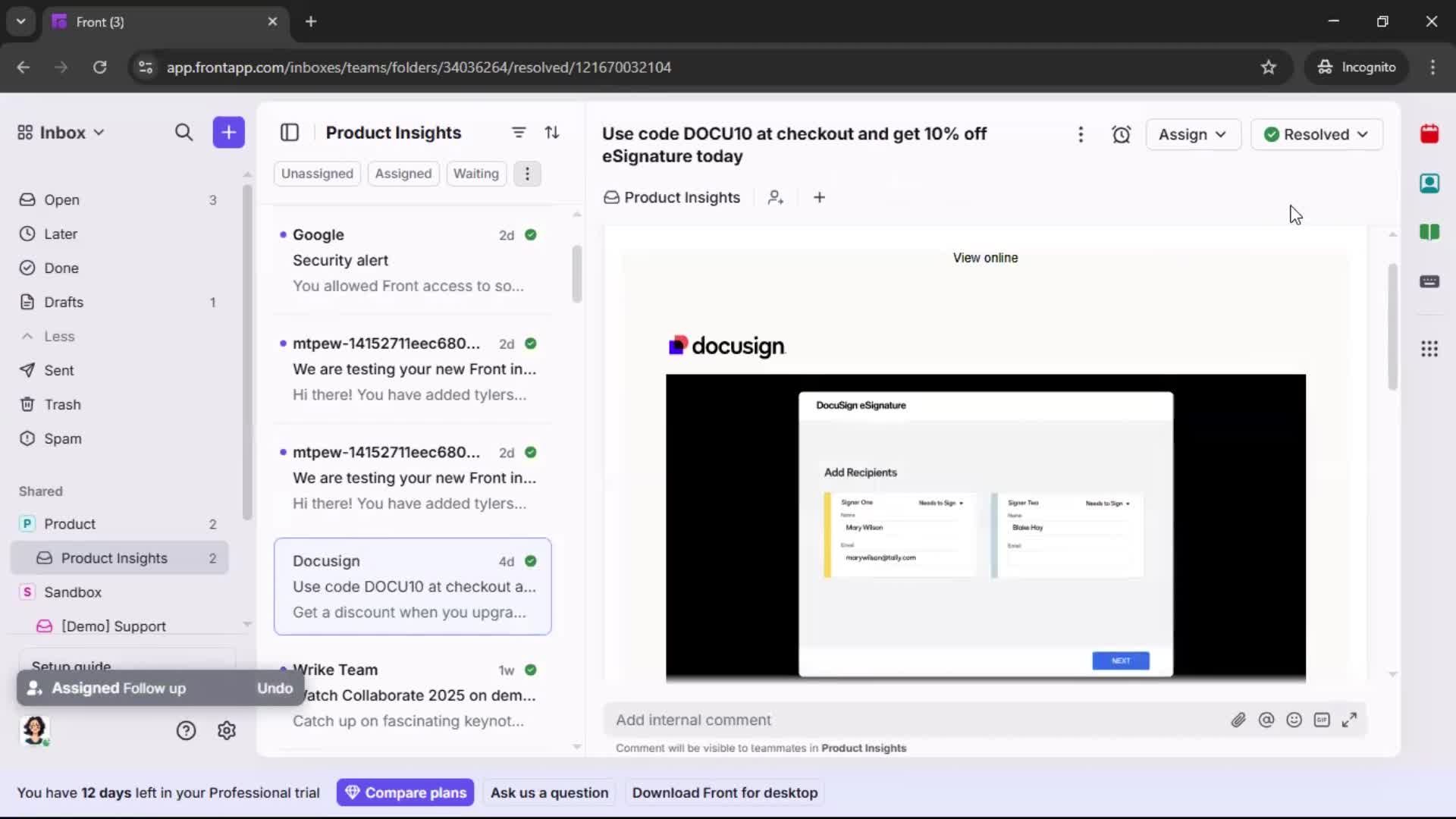Open the filter icon in Product Insights
Screen dimensions: 1456x819
pyautogui.click(x=519, y=132)
